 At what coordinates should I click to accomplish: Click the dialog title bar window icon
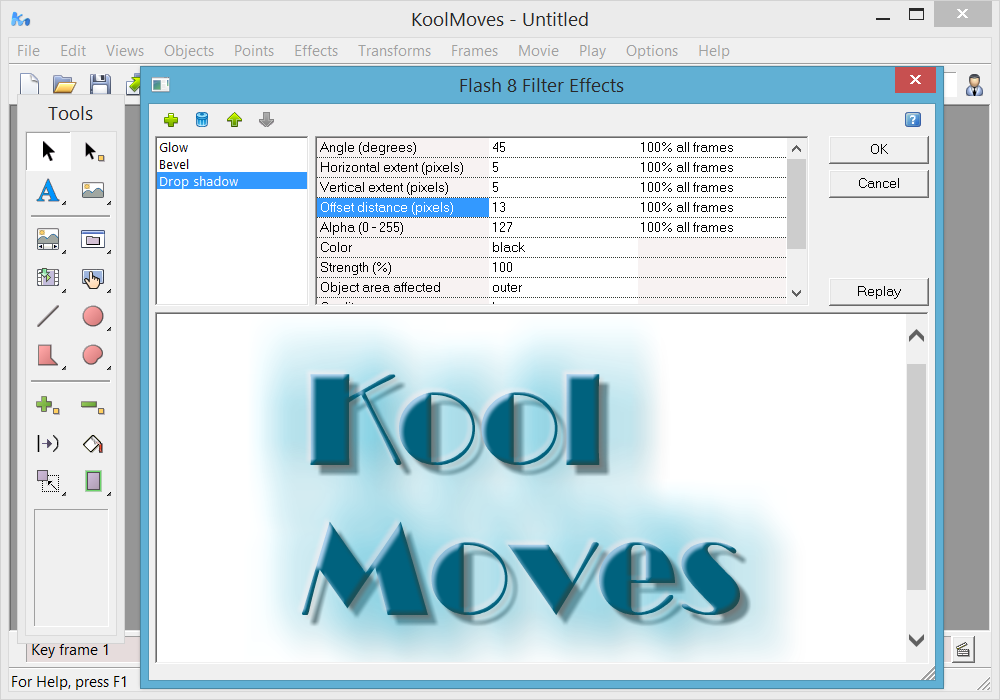coord(161,85)
